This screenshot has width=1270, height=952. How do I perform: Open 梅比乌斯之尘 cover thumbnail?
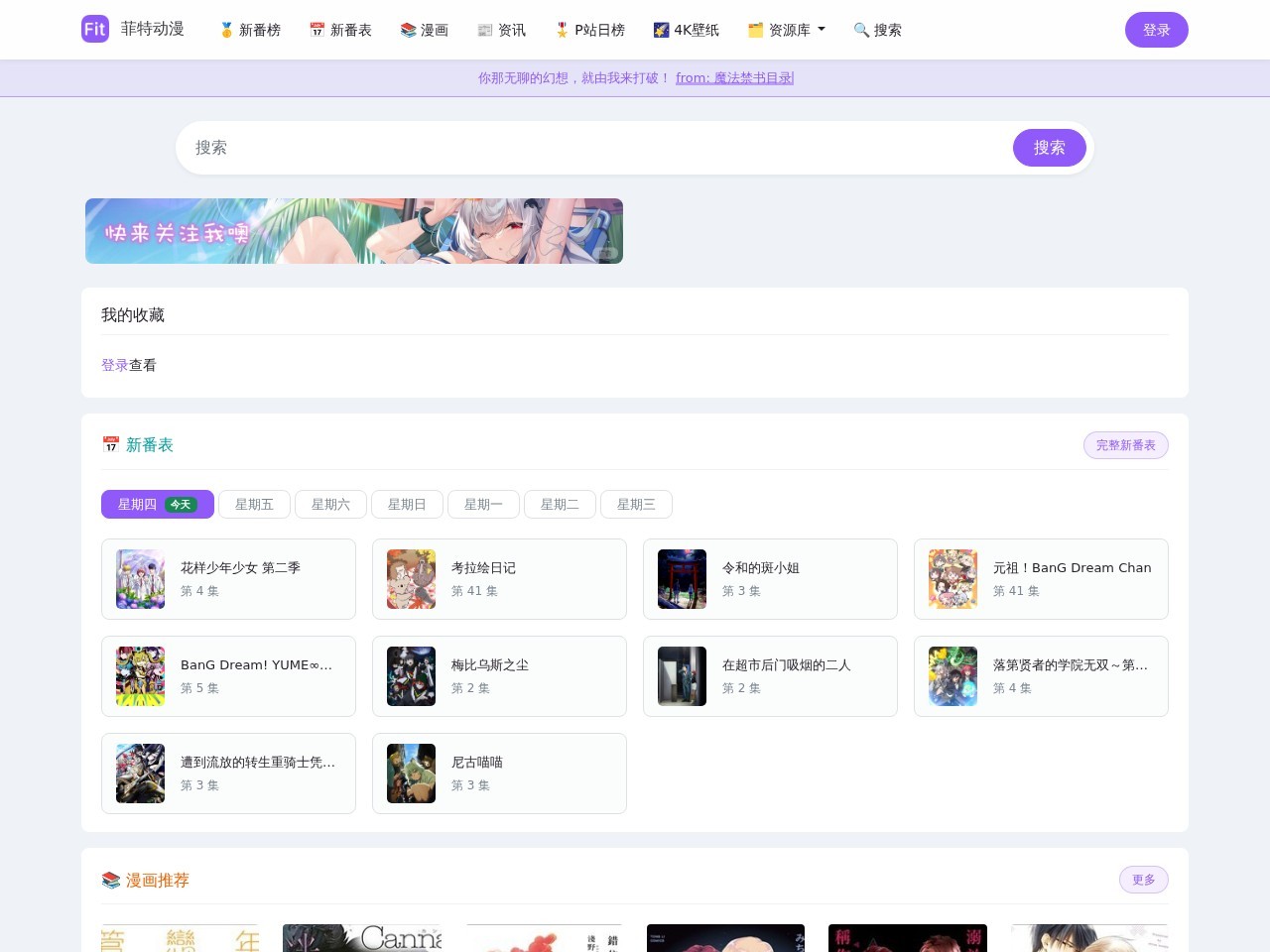pyautogui.click(x=411, y=676)
